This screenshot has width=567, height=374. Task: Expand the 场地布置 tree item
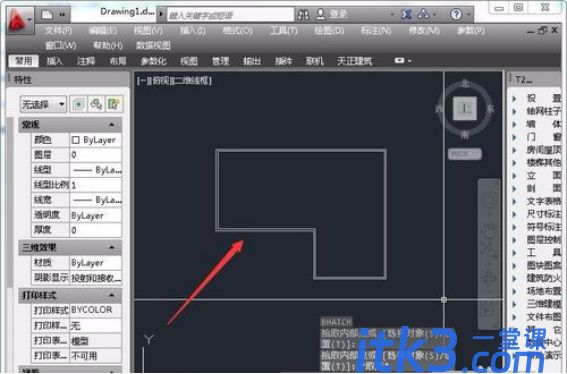click(515, 291)
